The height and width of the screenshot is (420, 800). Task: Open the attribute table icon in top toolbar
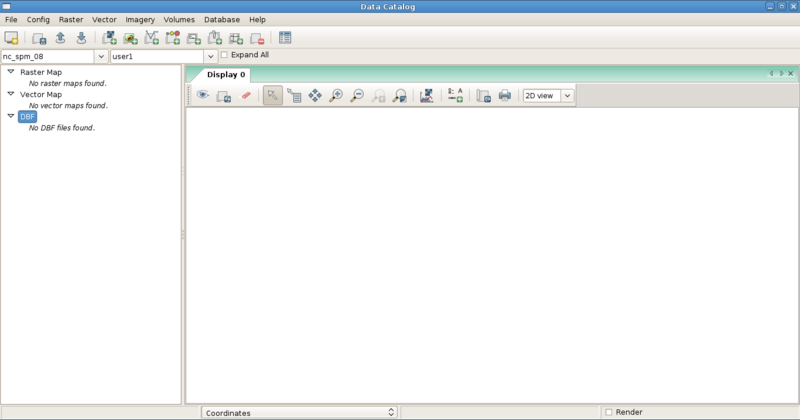[285, 38]
